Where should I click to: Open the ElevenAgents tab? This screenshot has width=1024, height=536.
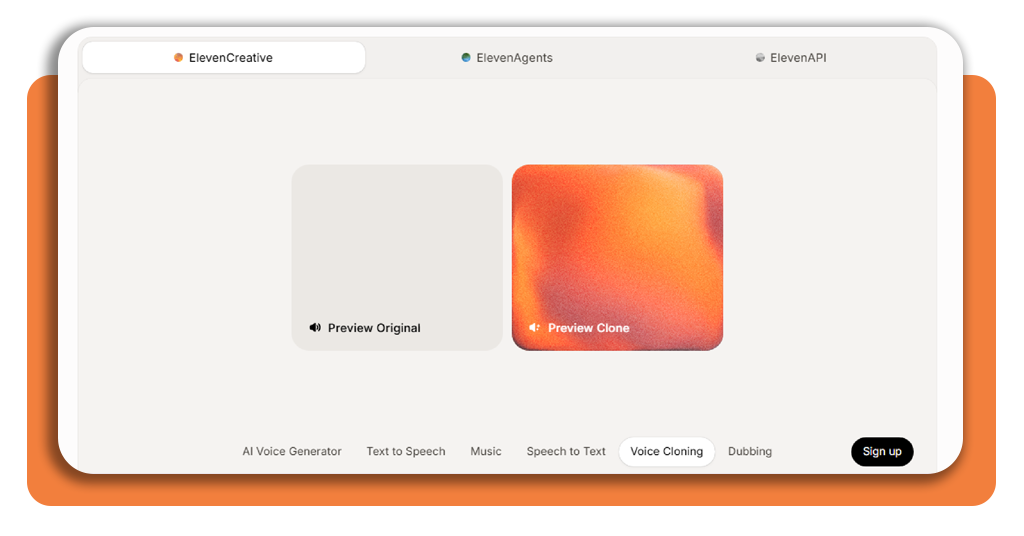[507, 57]
